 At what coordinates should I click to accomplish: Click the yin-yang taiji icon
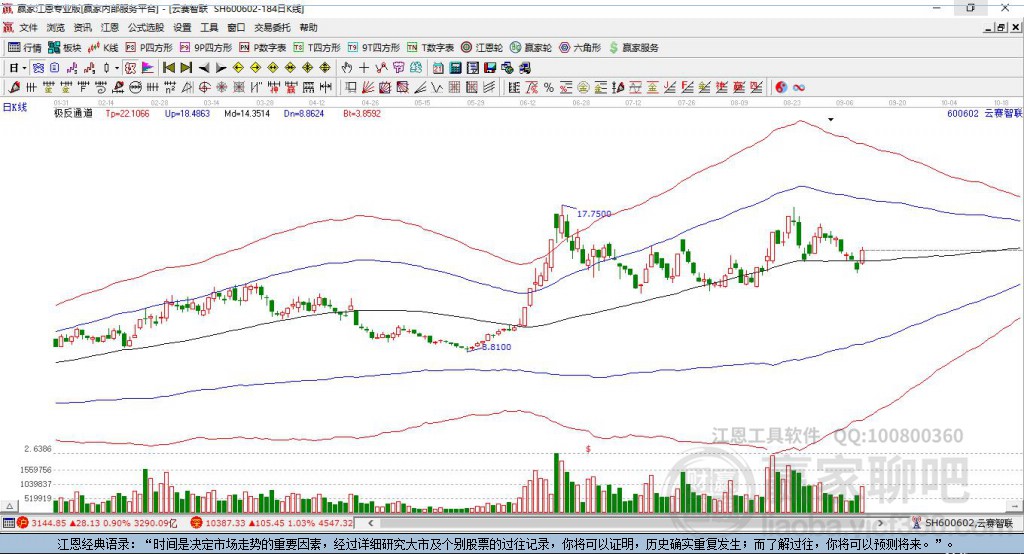[x=781, y=87]
